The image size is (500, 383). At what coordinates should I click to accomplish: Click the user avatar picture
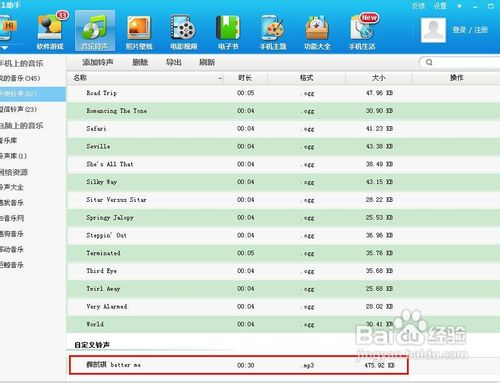[433, 30]
